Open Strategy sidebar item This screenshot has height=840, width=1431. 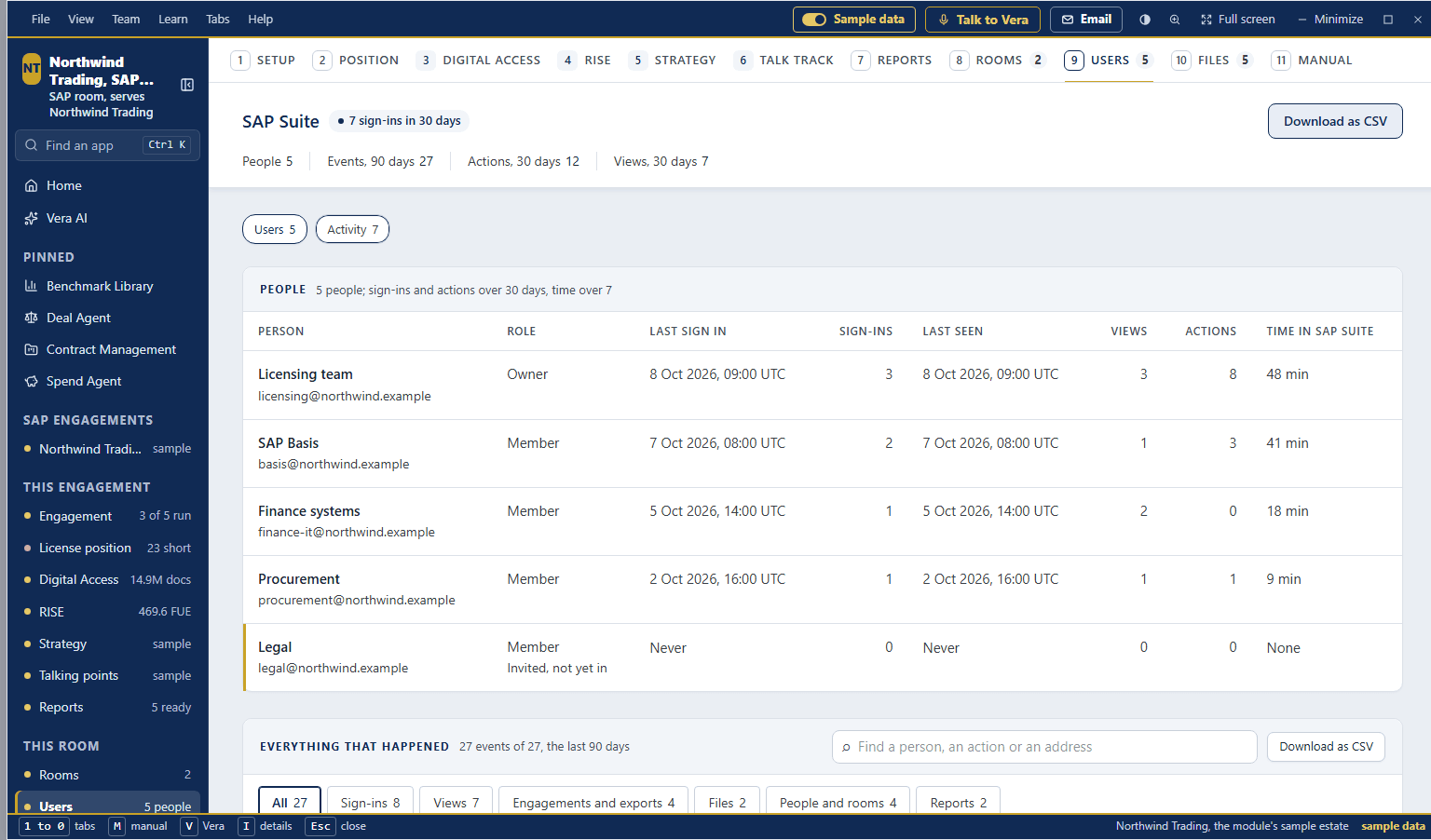pos(108,644)
